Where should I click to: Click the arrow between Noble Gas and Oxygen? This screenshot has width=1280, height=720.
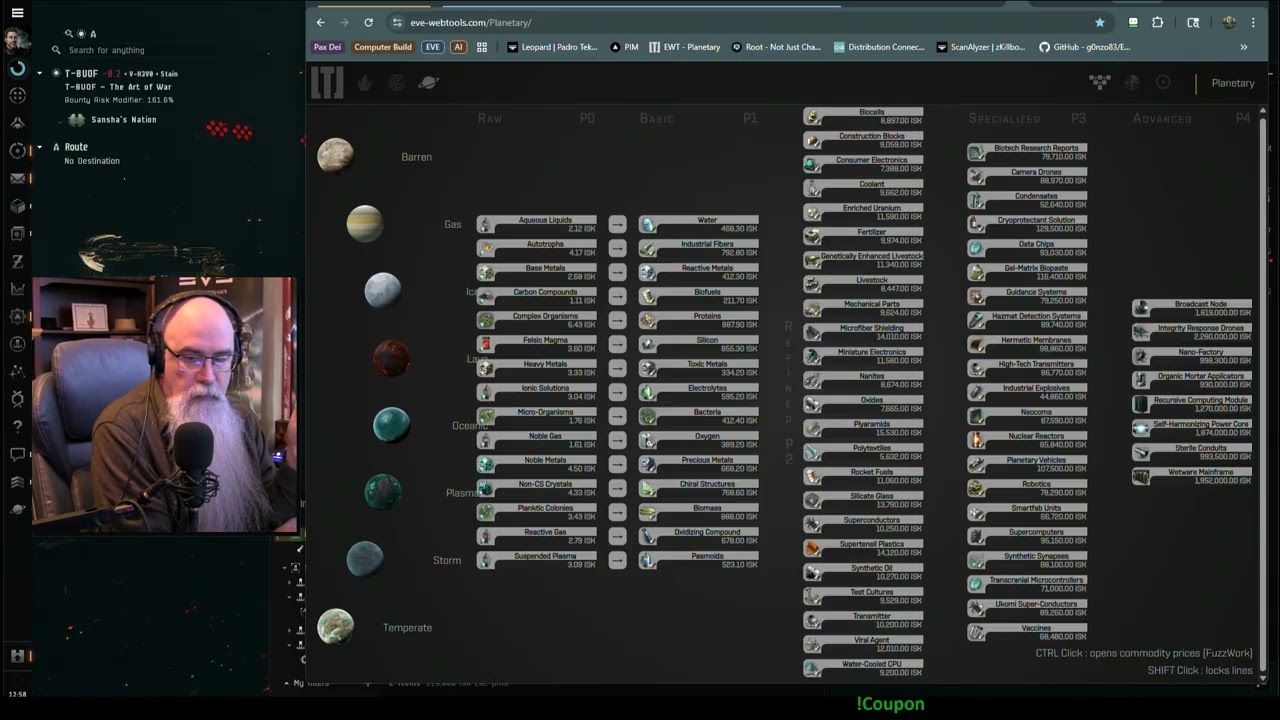(617, 440)
